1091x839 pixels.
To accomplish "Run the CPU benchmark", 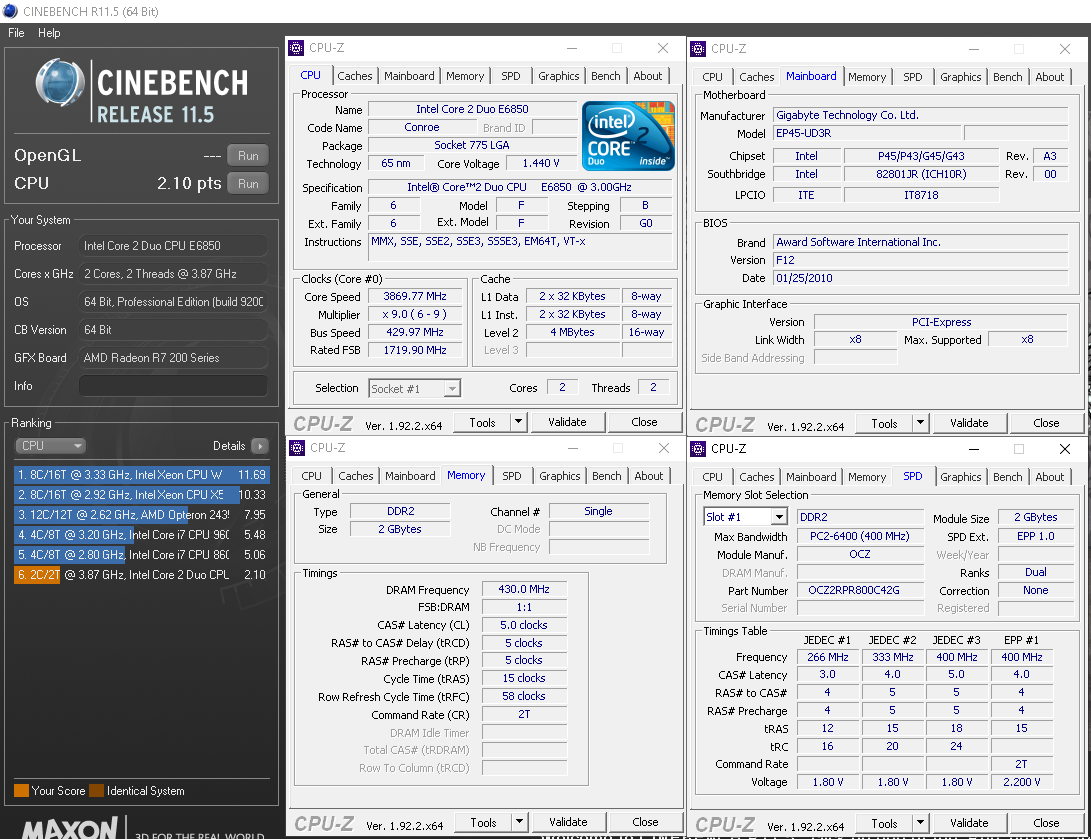I will 248,184.
